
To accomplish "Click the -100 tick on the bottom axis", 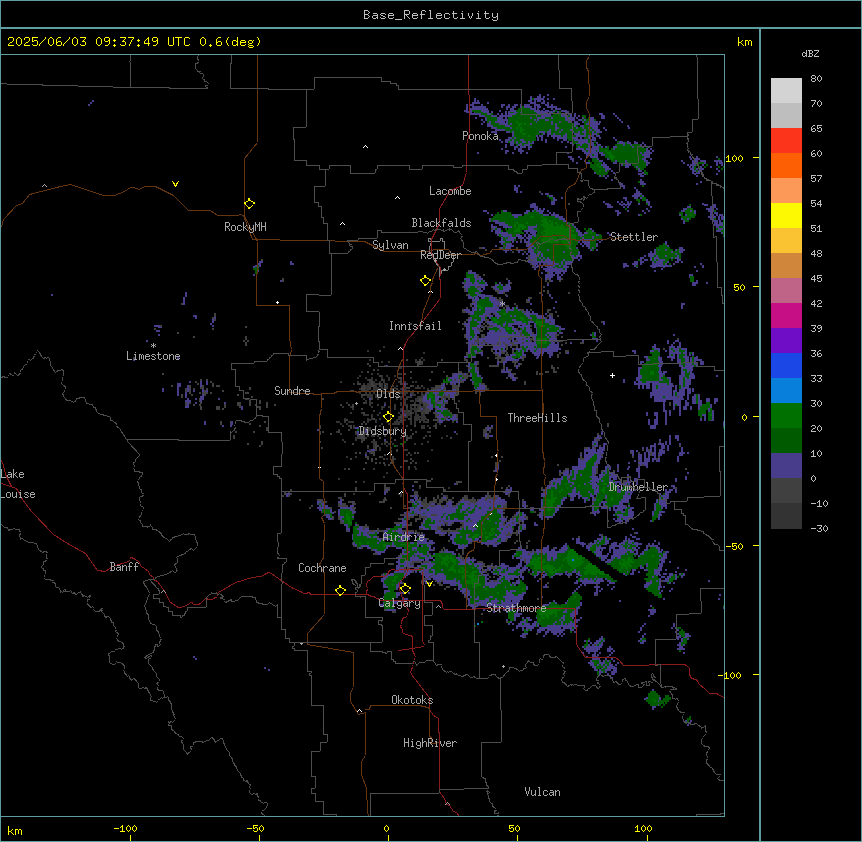I will [125, 829].
